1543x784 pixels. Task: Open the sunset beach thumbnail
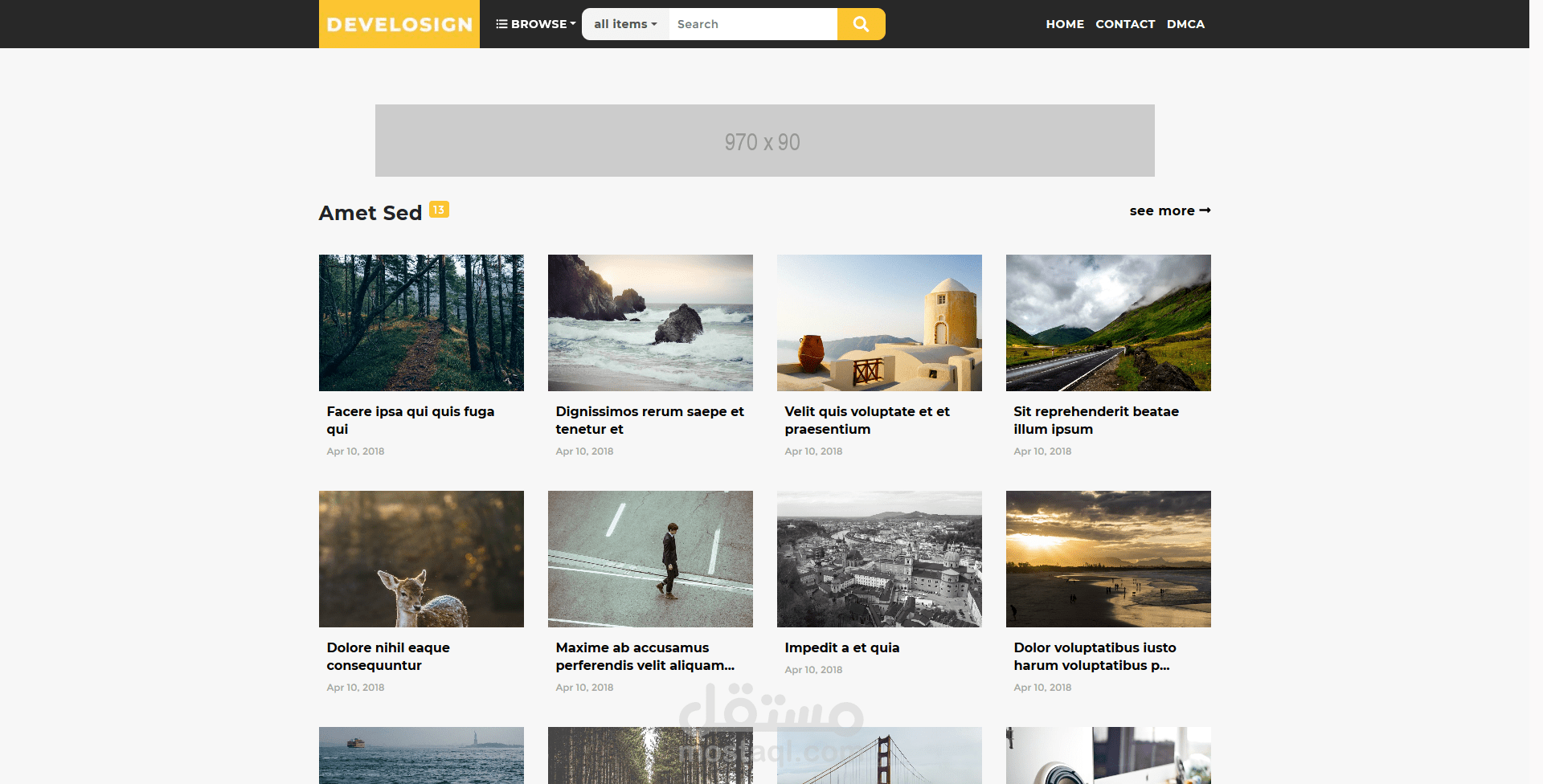(x=1108, y=559)
